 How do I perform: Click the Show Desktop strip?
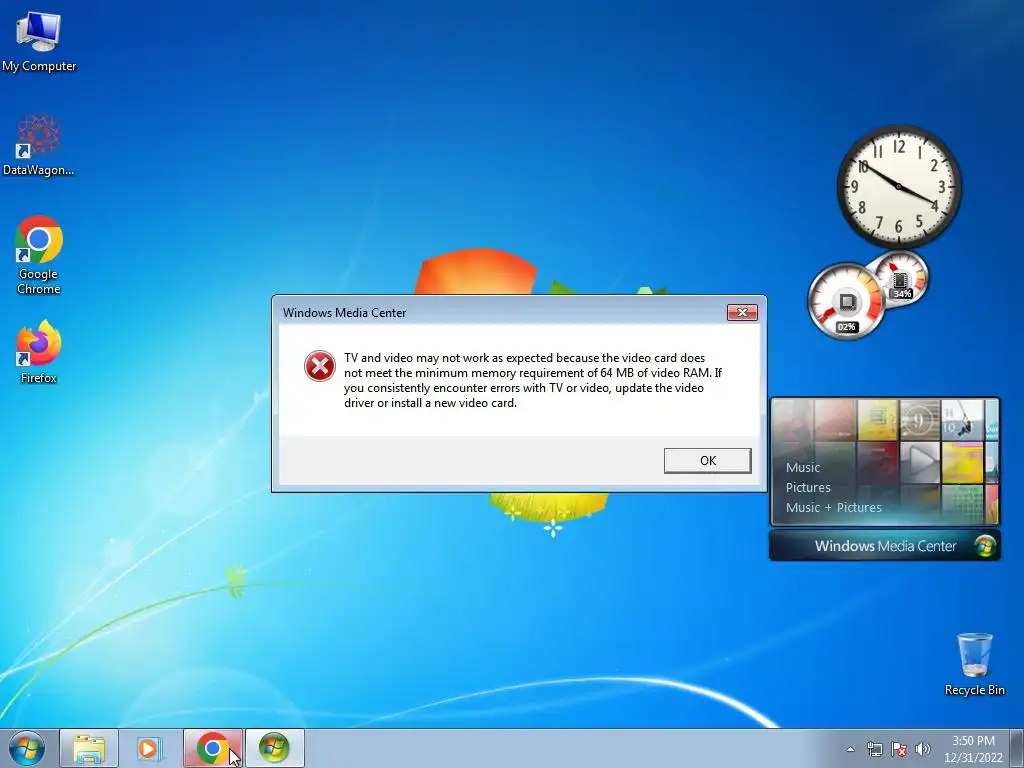coord(1017,748)
